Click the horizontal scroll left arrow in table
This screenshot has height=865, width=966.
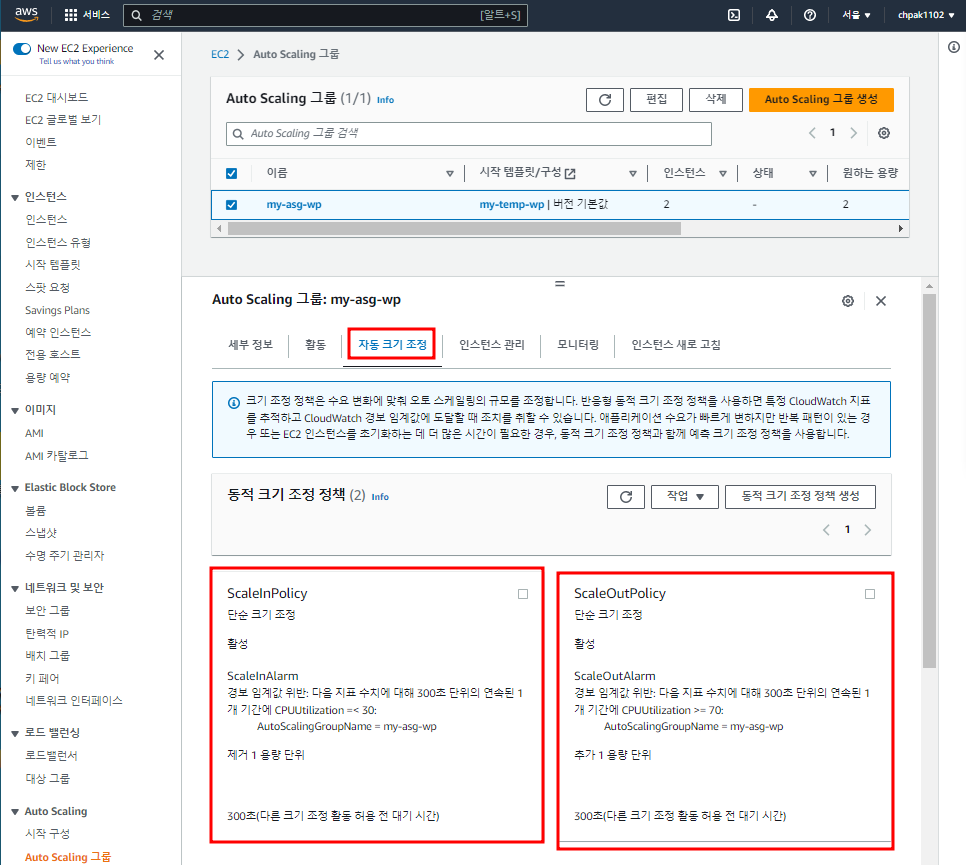[x=219, y=229]
